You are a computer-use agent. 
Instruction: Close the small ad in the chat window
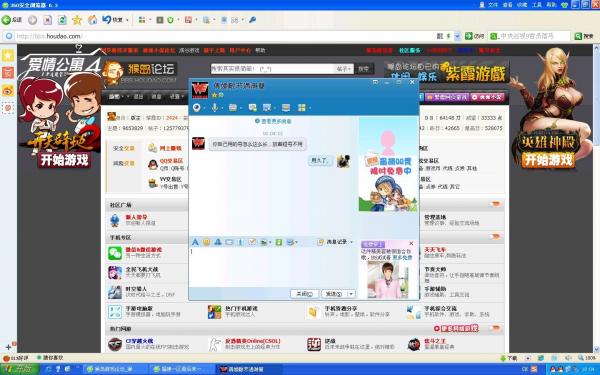pos(411,243)
